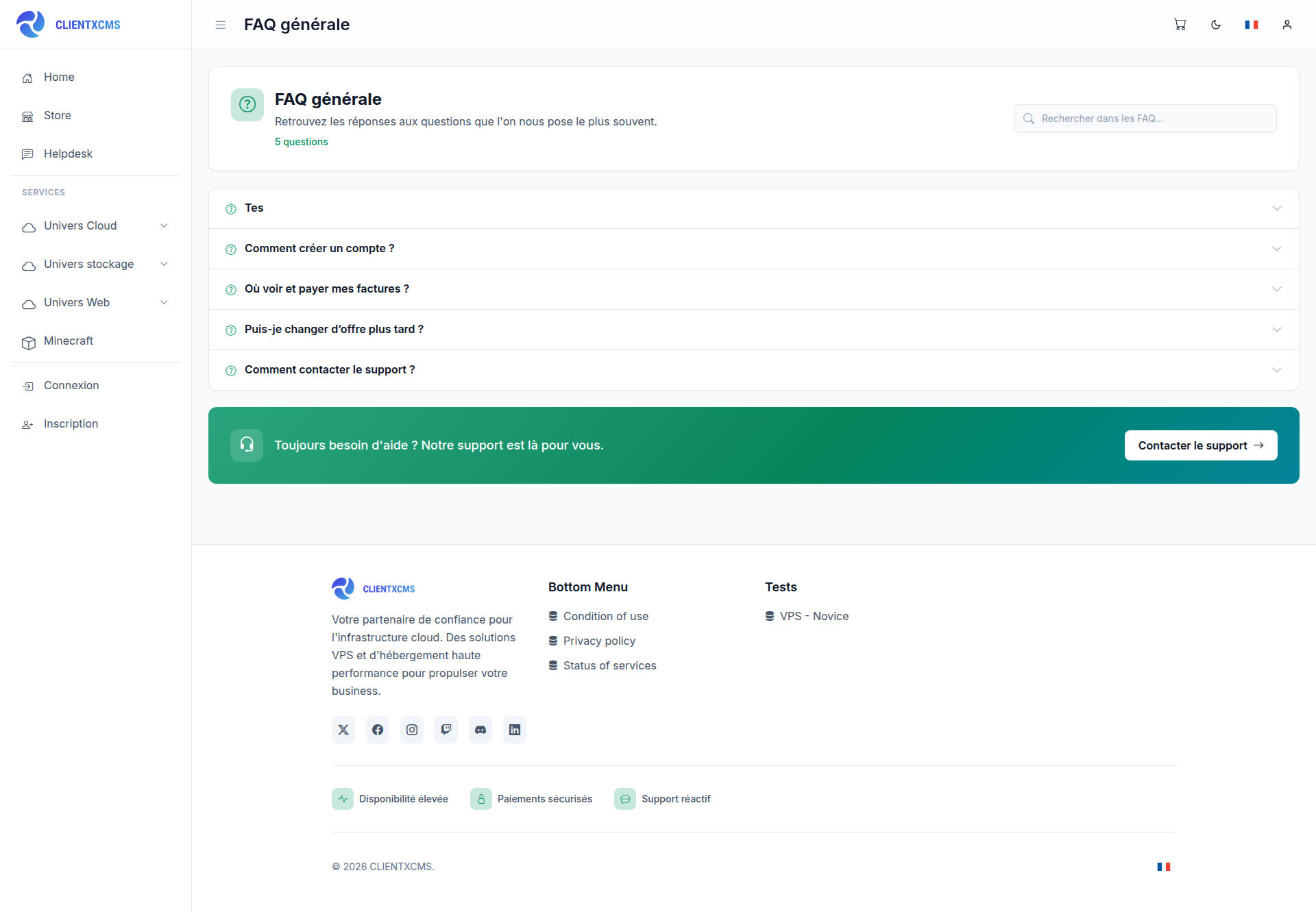The width and height of the screenshot is (1316, 912).
Task: Click the Contacter le support button
Action: click(x=1201, y=445)
